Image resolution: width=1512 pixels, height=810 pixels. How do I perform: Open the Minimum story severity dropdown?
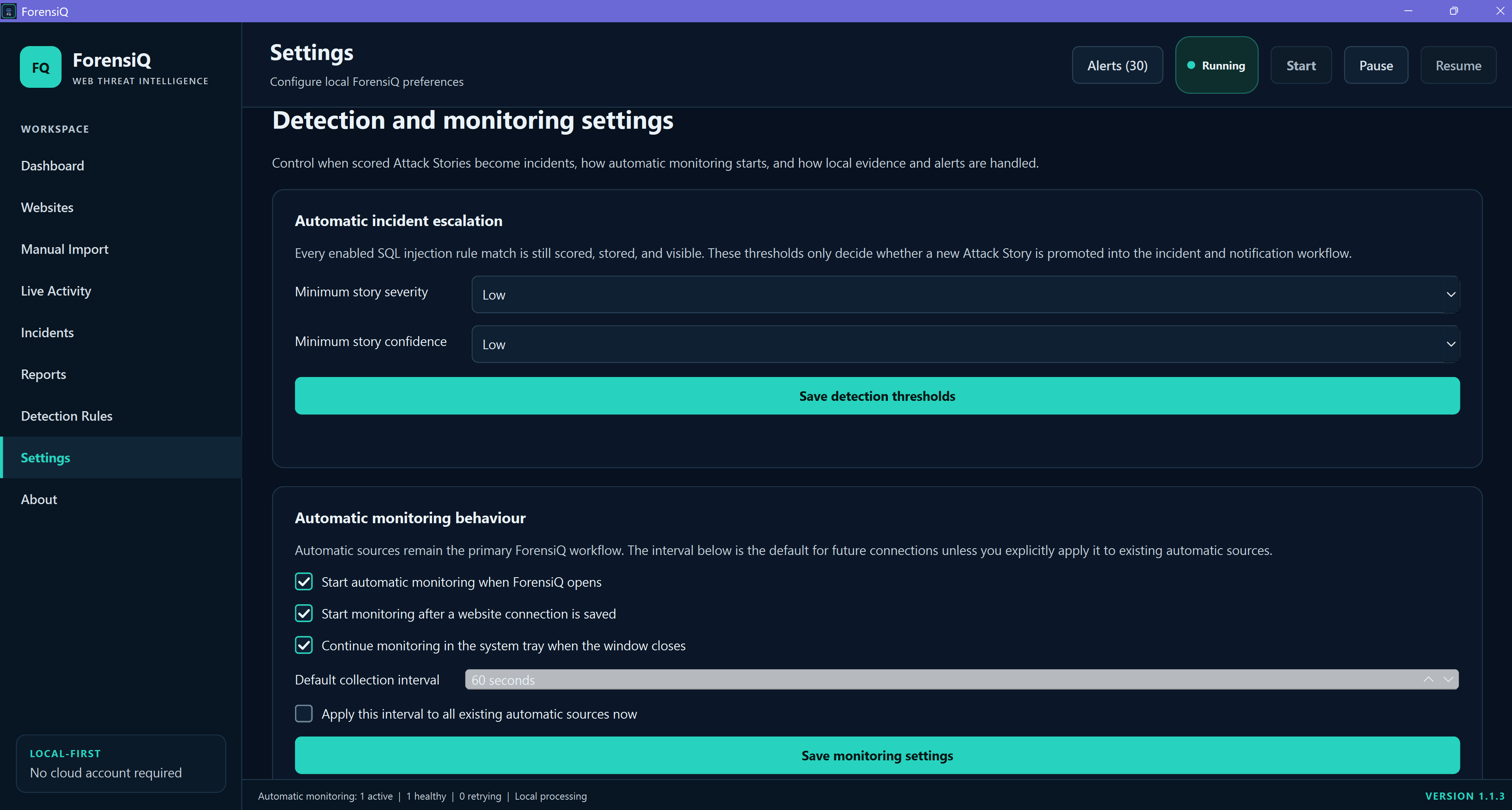point(966,294)
